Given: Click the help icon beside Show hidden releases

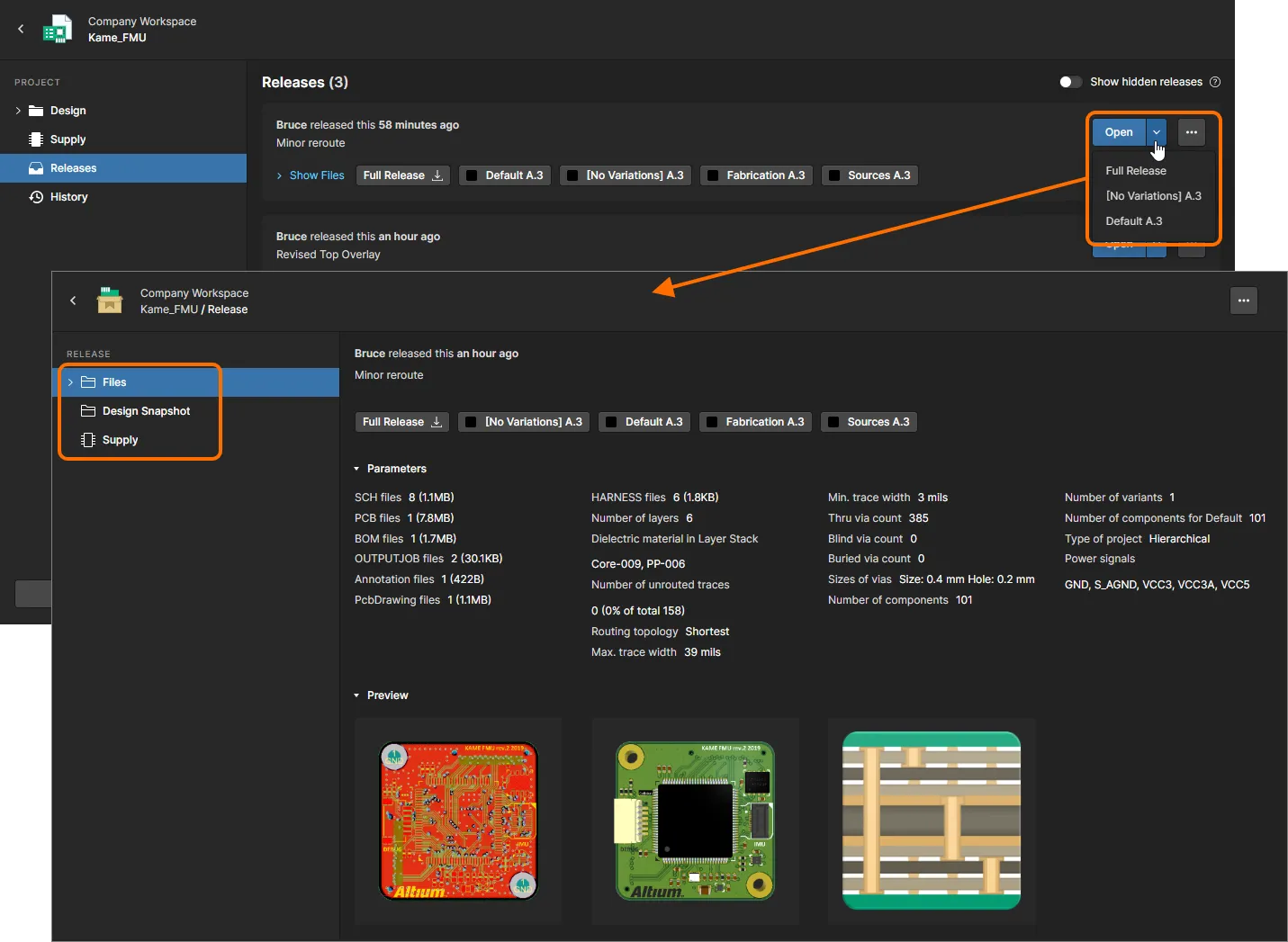Looking at the screenshot, I should pyautogui.click(x=1215, y=82).
